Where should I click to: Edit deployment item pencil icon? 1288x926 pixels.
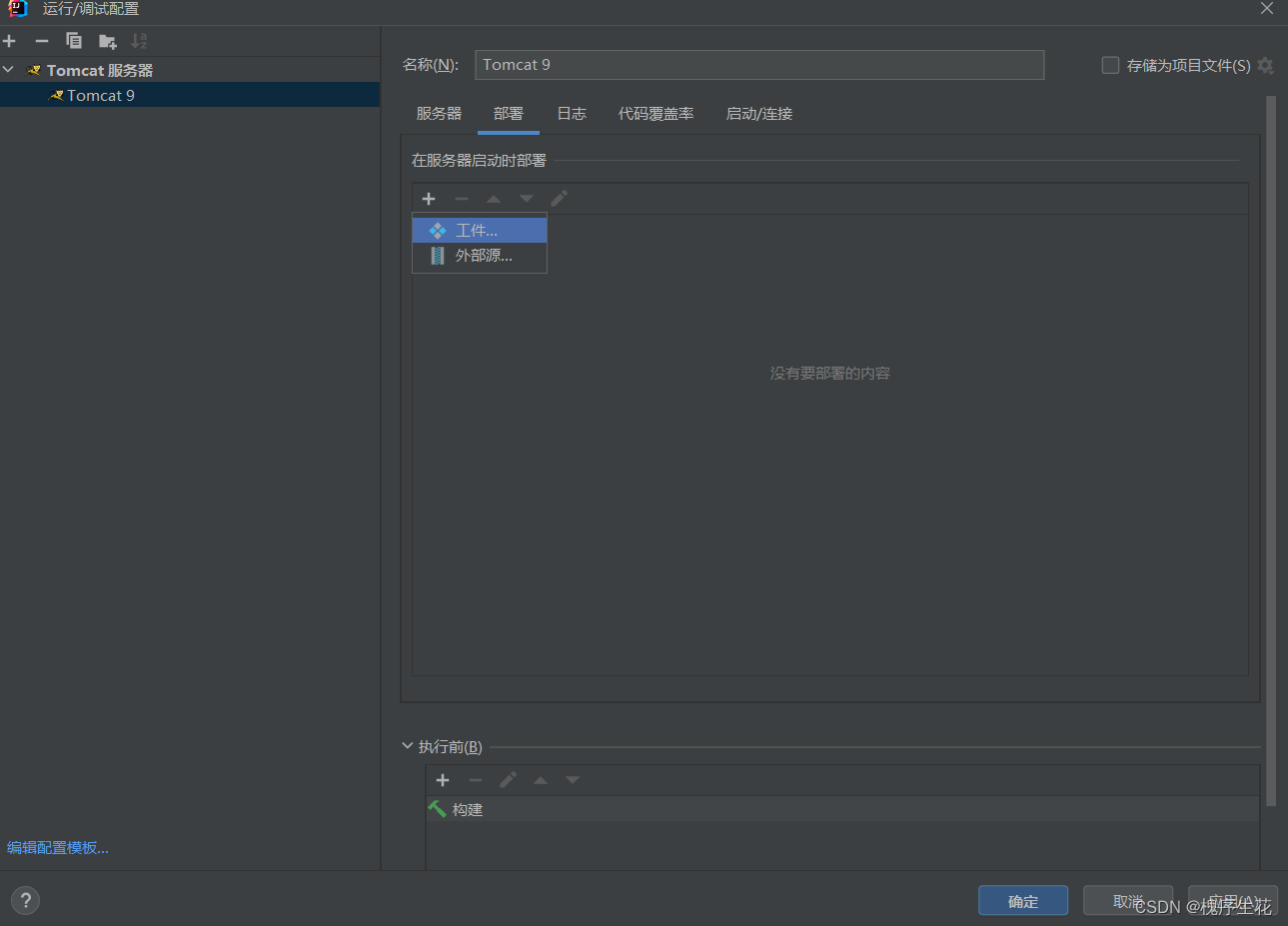pos(559,199)
